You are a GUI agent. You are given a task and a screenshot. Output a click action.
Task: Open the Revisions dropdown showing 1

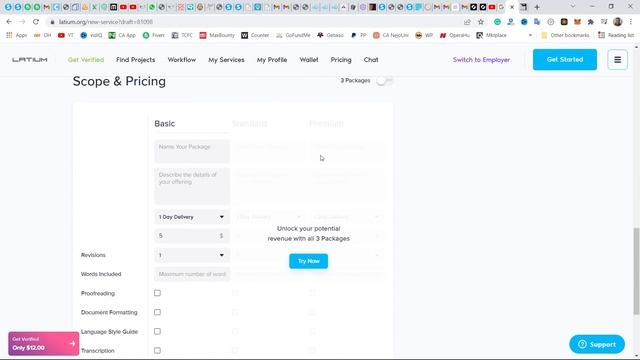[191, 255]
